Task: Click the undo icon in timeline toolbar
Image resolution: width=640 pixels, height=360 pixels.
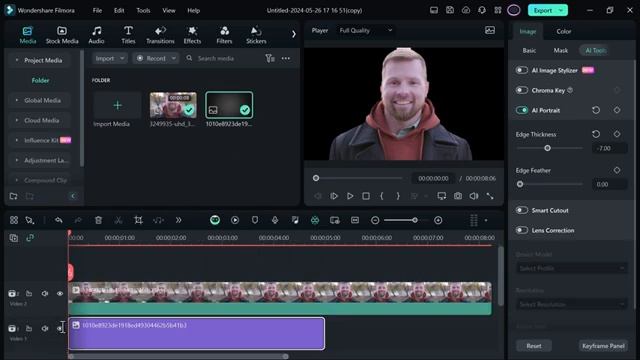Action: (59, 220)
